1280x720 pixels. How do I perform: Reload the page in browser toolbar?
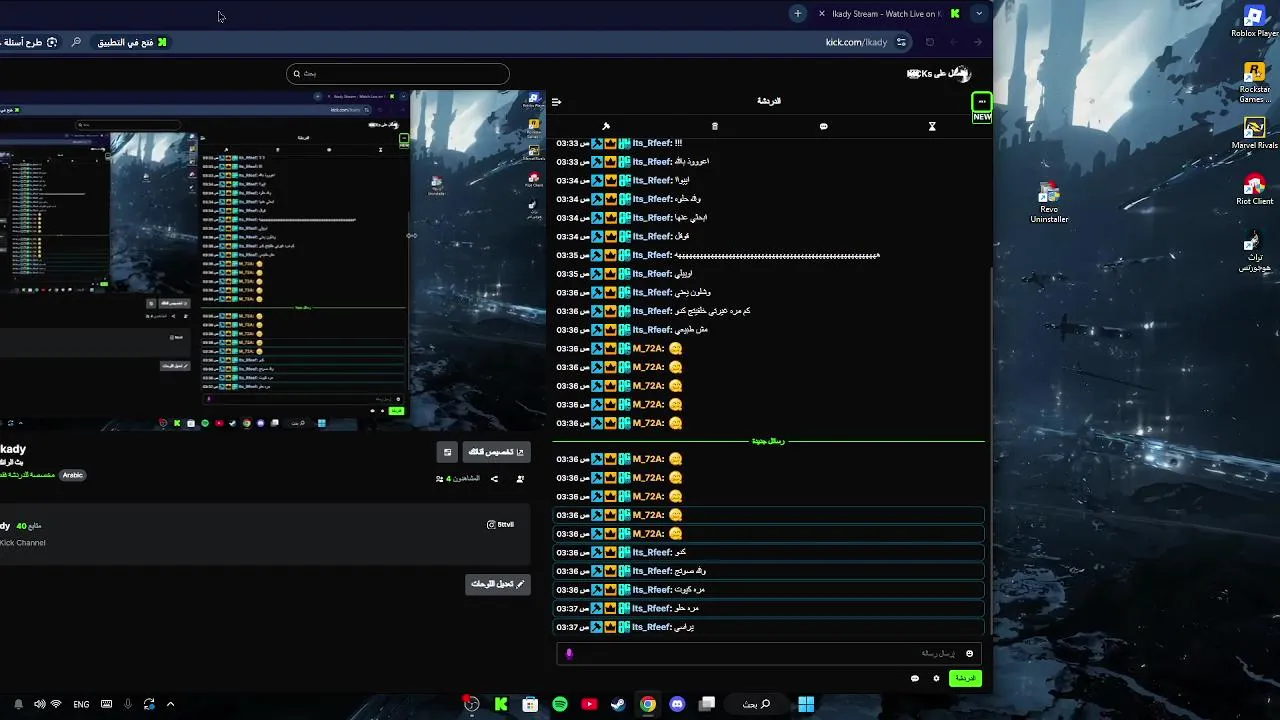(930, 42)
